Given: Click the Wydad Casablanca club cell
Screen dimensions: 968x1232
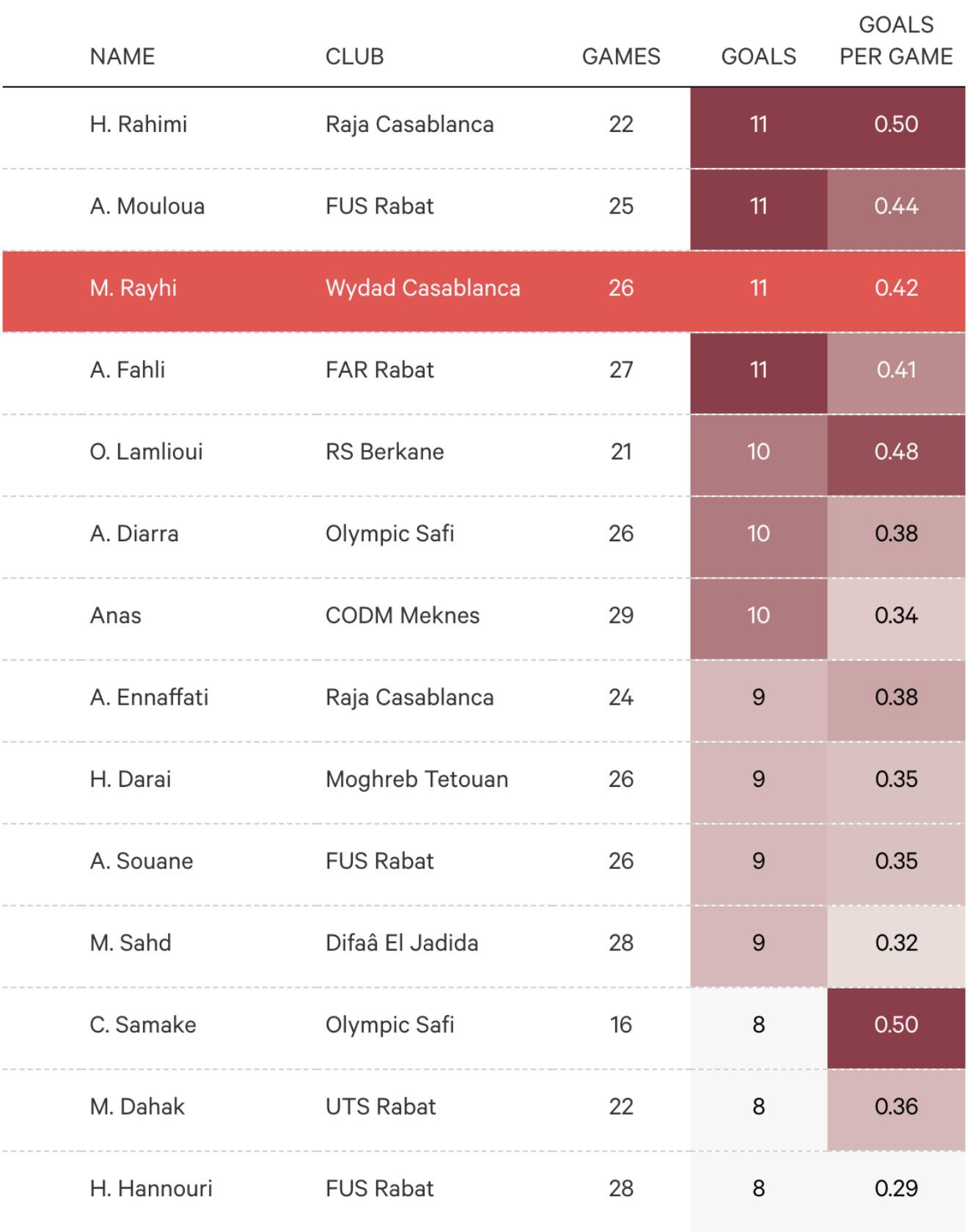Looking at the screenshot, I should [x=422, y=288].
